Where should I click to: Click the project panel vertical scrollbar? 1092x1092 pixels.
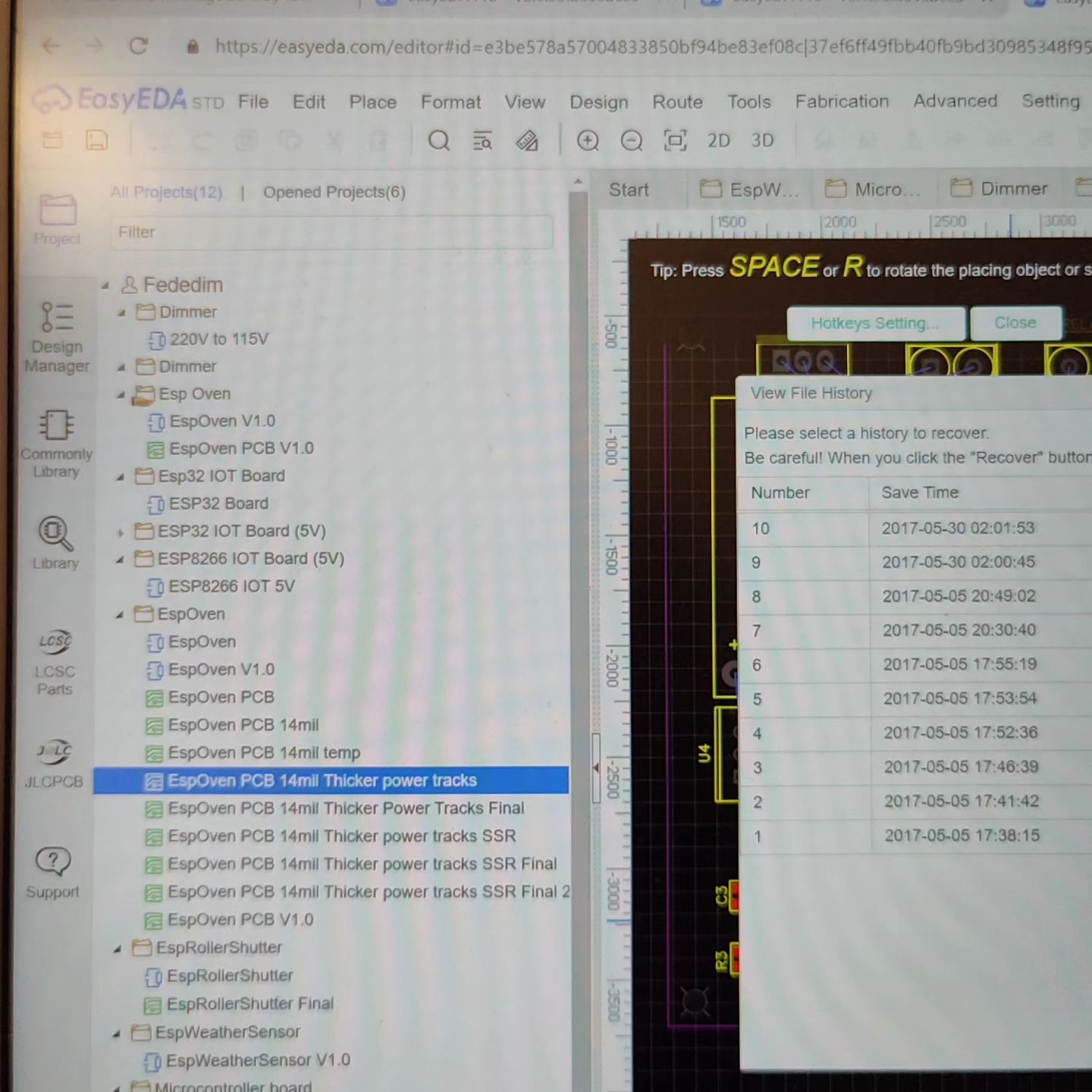coord(578,637)
